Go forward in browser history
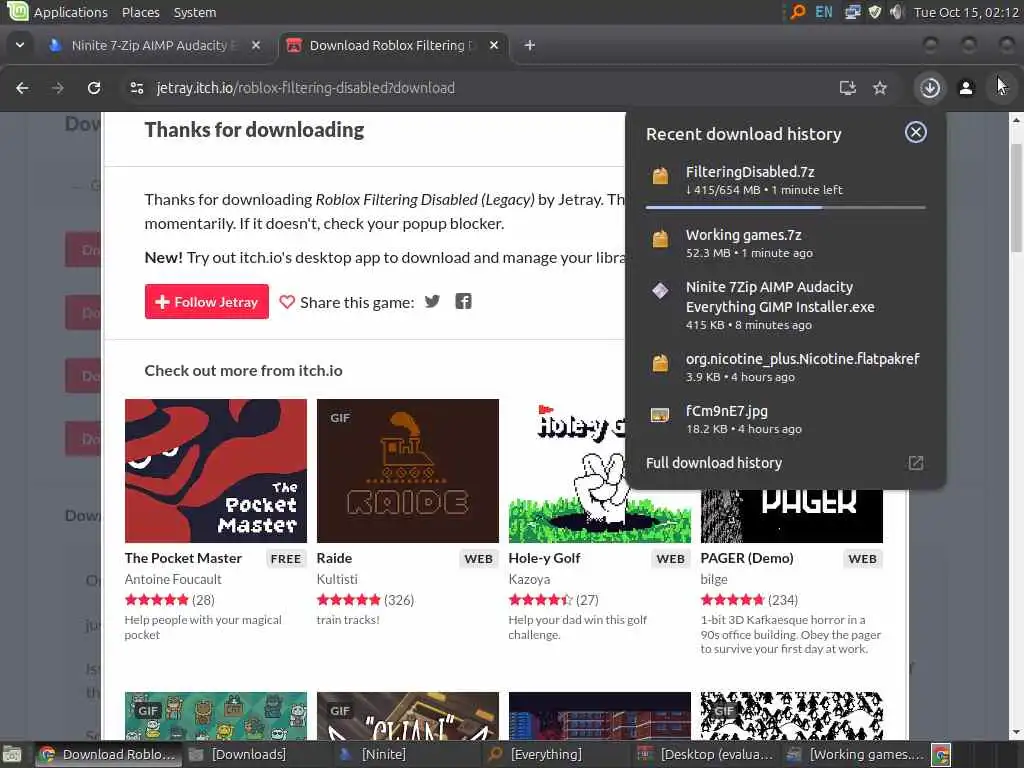1024x768 pixels. point(57,88)
